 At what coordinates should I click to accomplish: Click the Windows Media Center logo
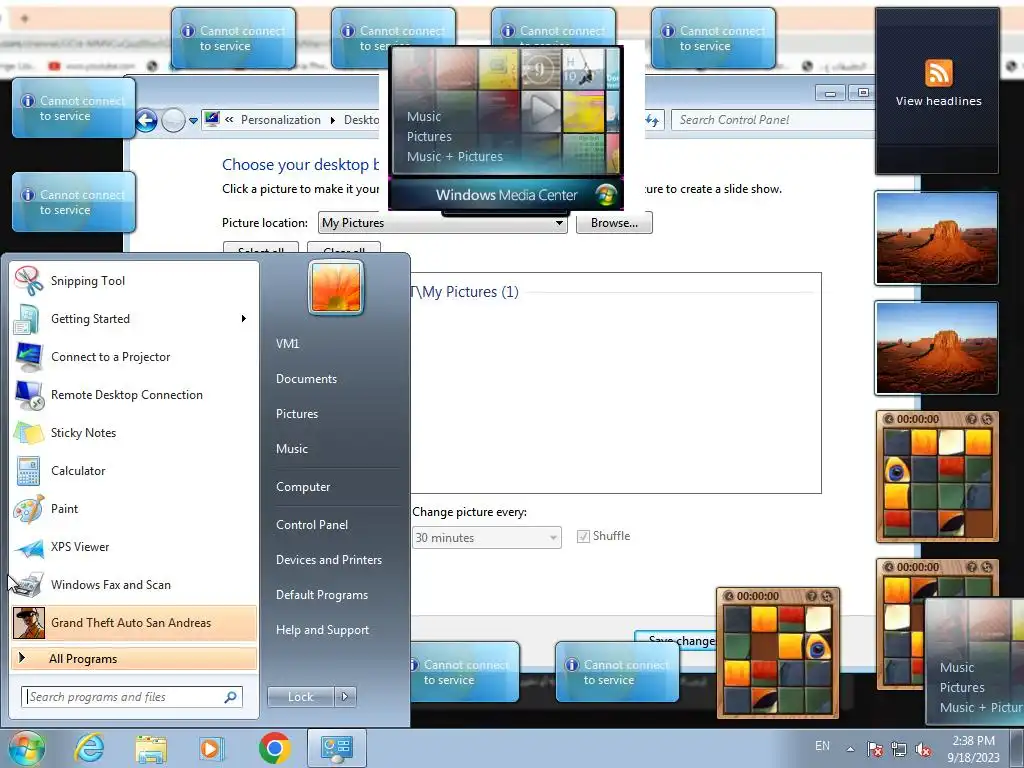(x=606, y=194)
